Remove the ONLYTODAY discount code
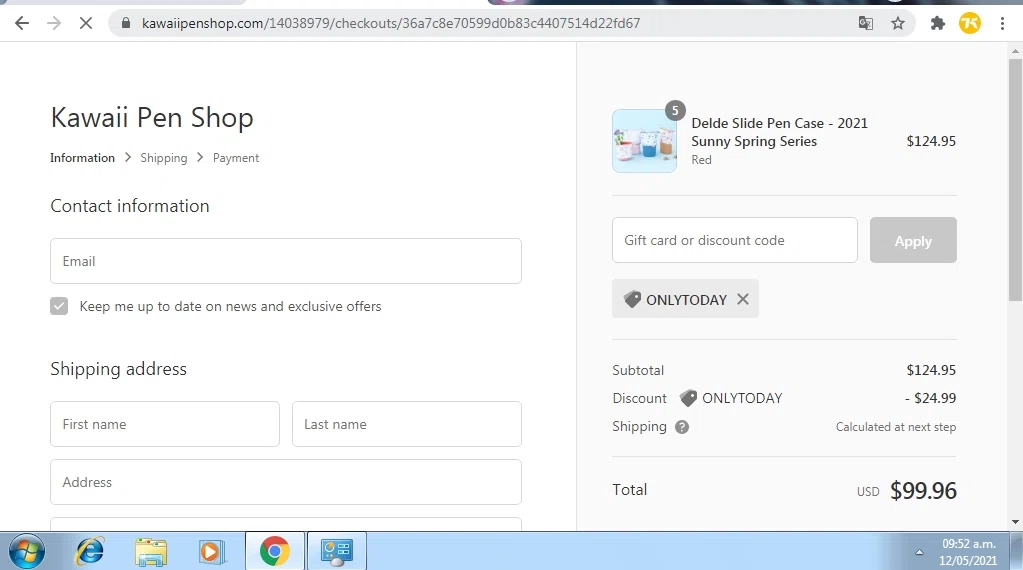Viewport: 1023px width, 570px height. 742,299
